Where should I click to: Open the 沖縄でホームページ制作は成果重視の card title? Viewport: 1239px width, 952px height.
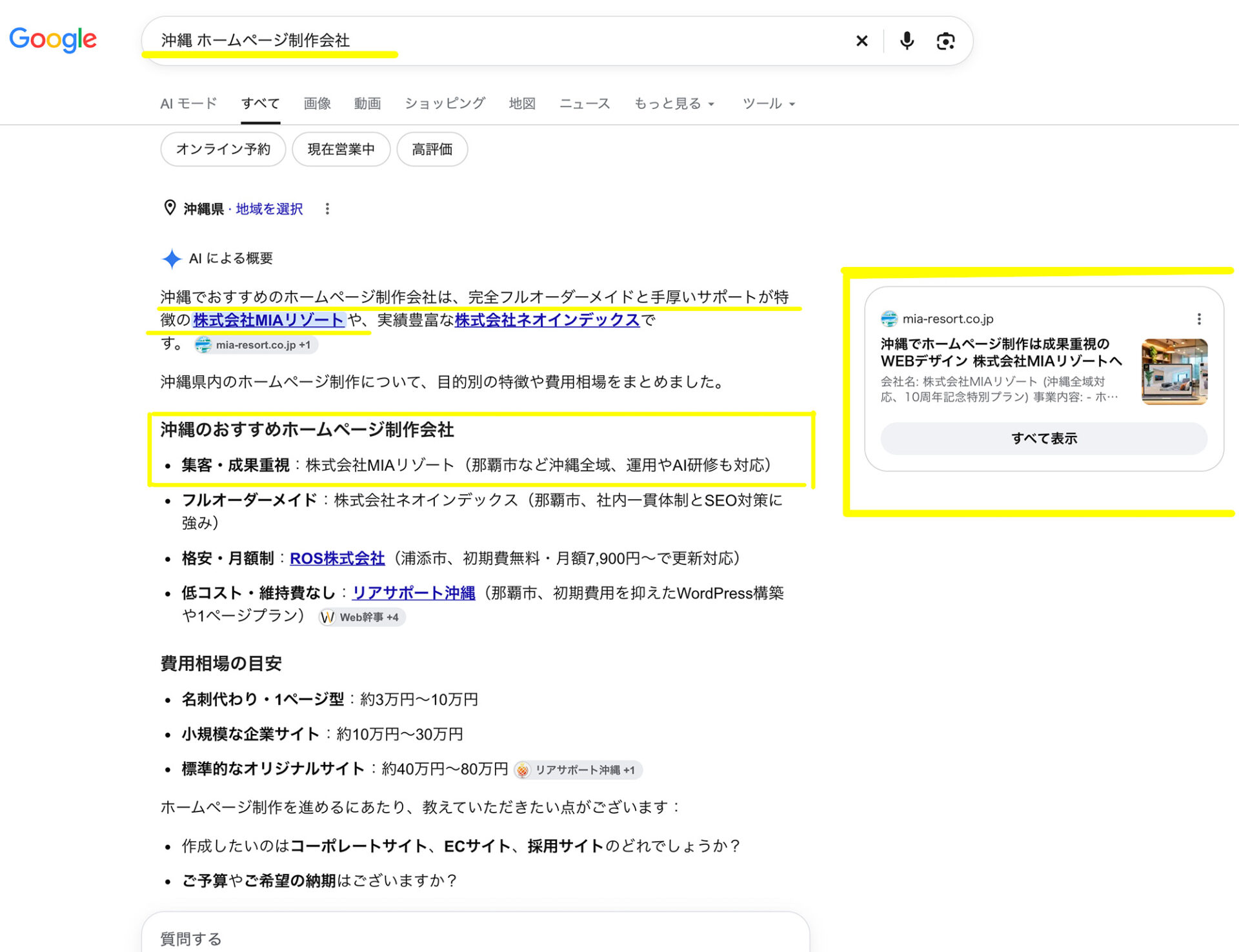click(x=1002, y=352)
